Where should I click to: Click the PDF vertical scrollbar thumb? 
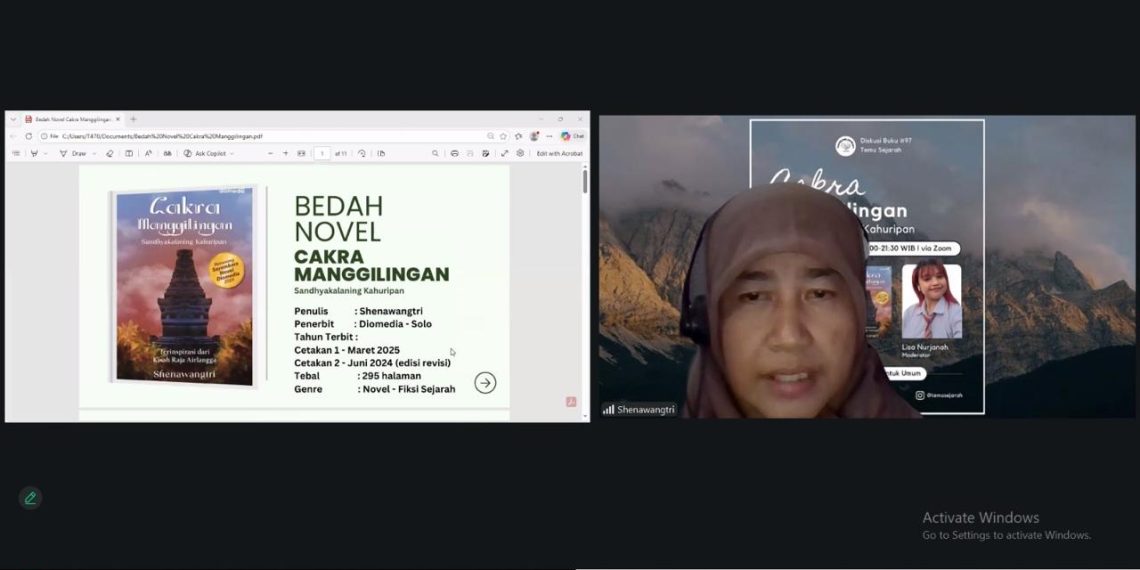point(585,180)
